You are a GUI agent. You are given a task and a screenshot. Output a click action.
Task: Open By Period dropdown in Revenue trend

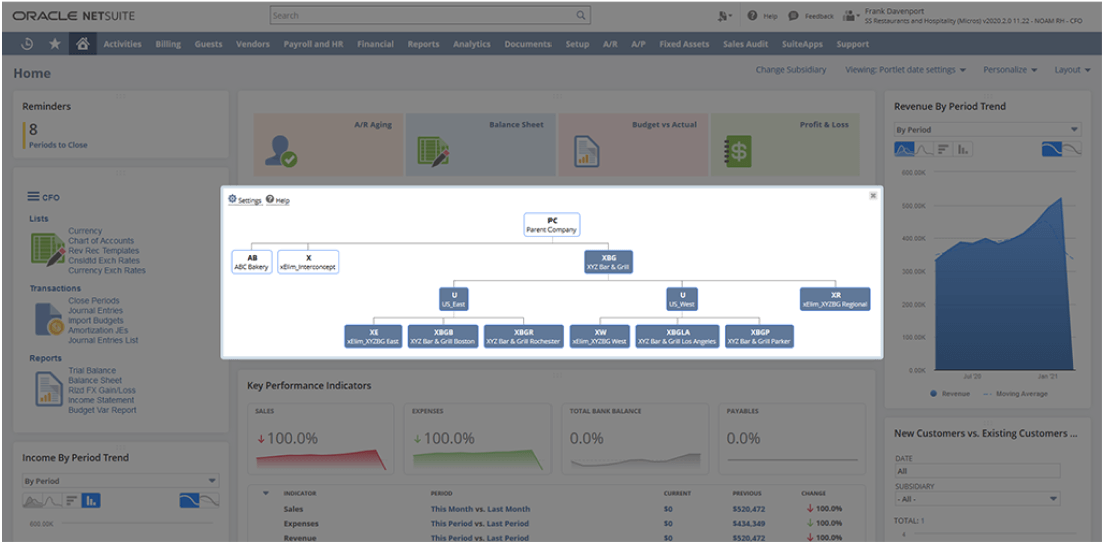click(x=987, y=130)
